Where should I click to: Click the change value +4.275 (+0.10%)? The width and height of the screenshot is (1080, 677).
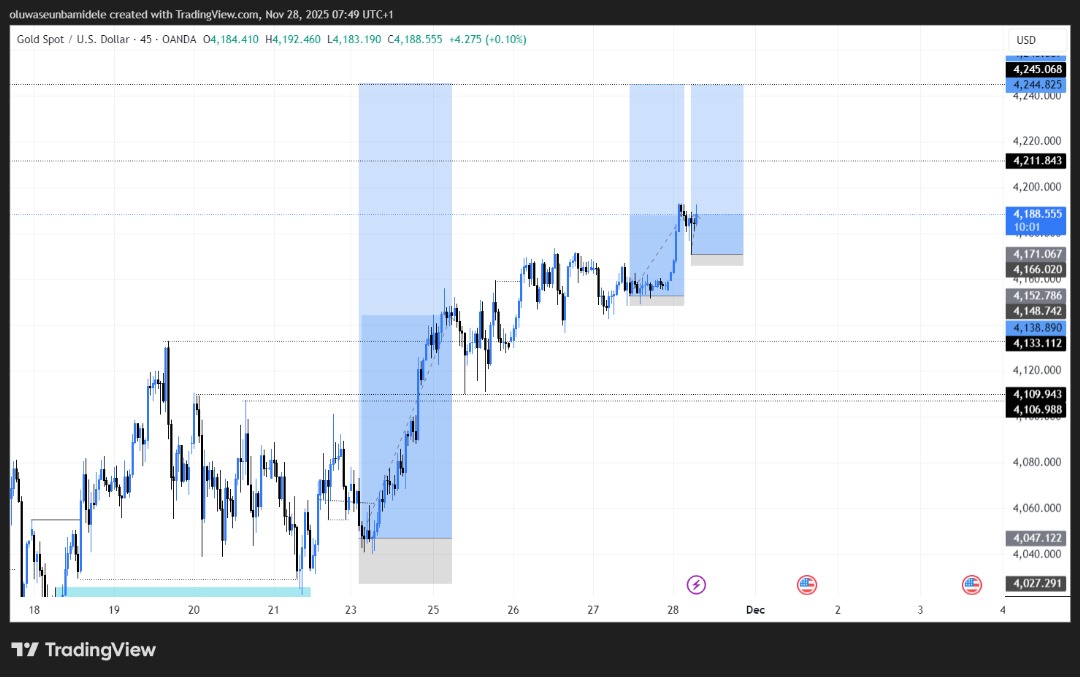488,39
